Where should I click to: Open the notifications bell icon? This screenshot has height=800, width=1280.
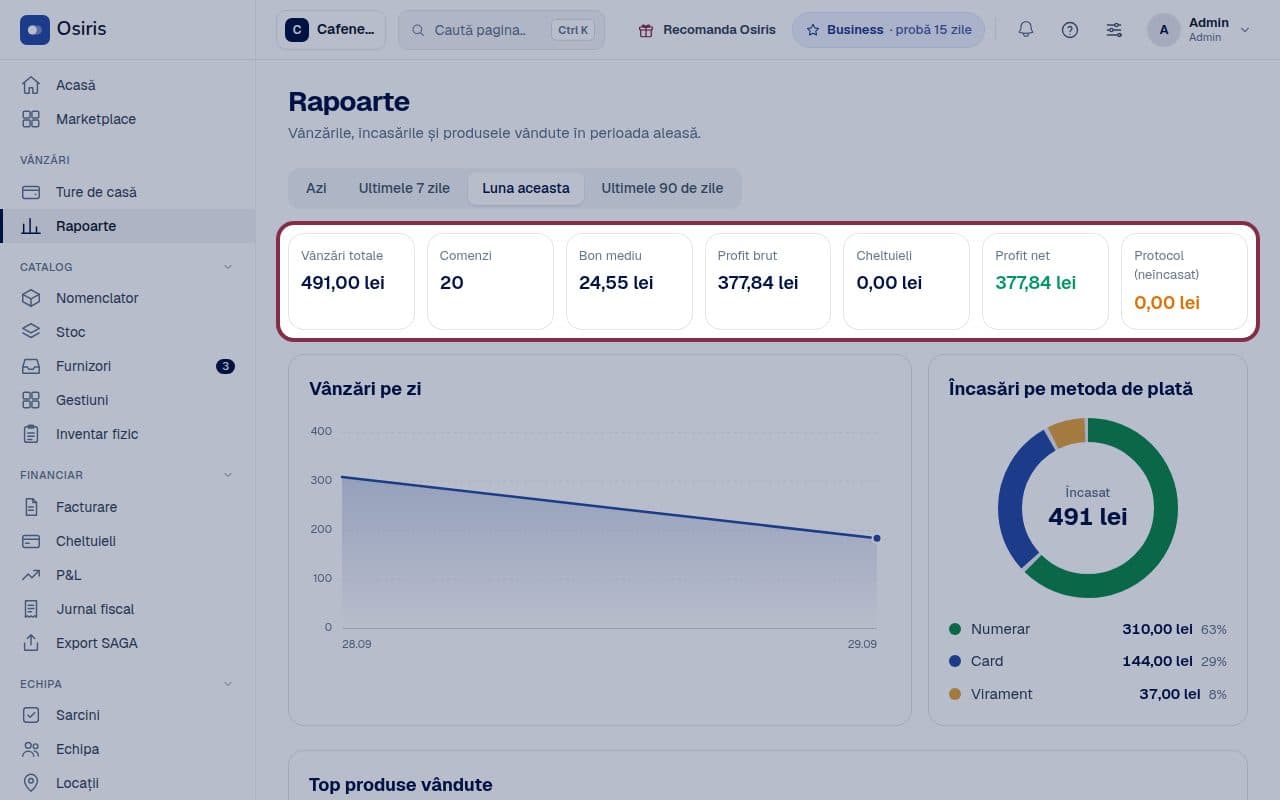(1026, 30)
